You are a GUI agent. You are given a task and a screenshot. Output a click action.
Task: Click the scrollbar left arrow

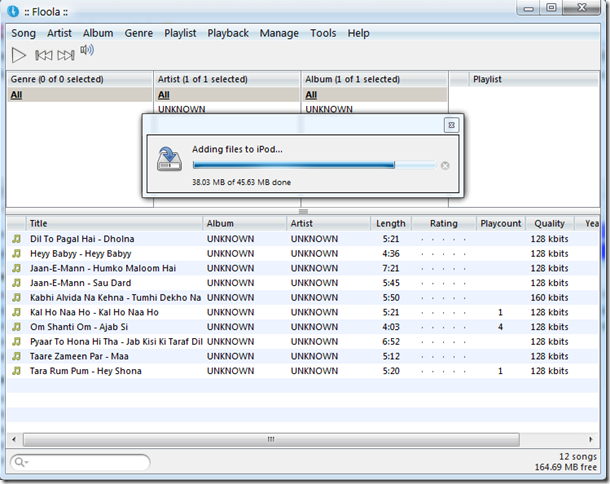(x=14, y=440)
